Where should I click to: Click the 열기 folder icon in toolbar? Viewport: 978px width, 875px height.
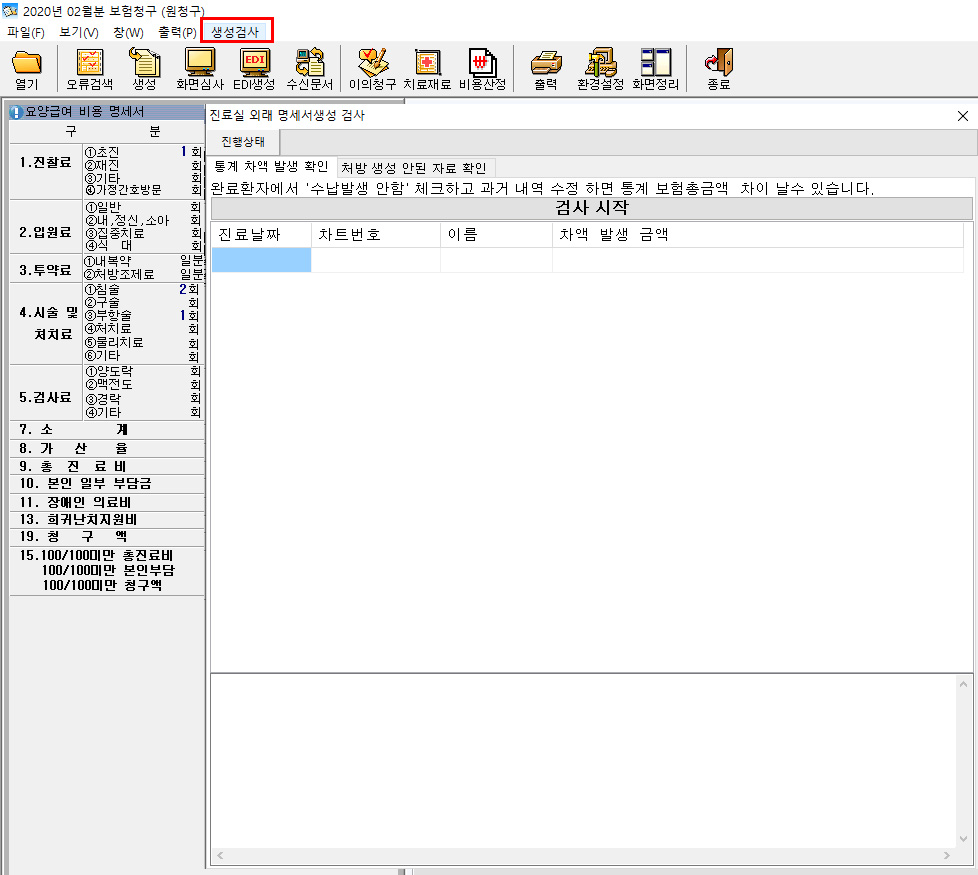click(x=27, y=68)
